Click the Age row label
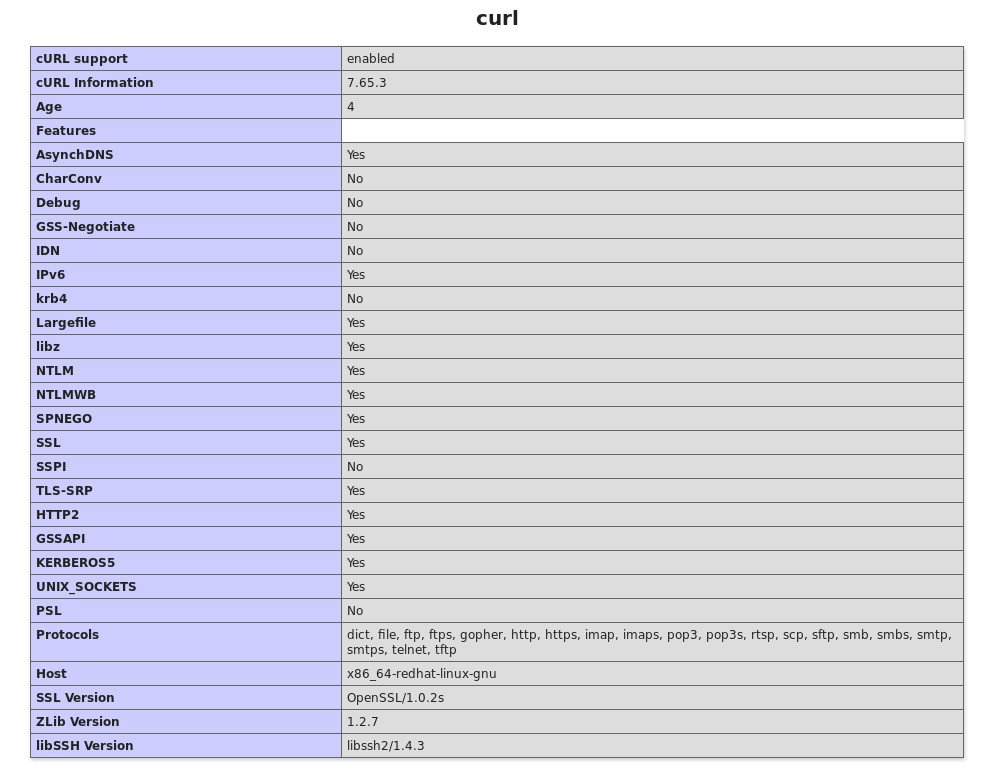Viewport: 998px width, 769px height. pos(49,107)
